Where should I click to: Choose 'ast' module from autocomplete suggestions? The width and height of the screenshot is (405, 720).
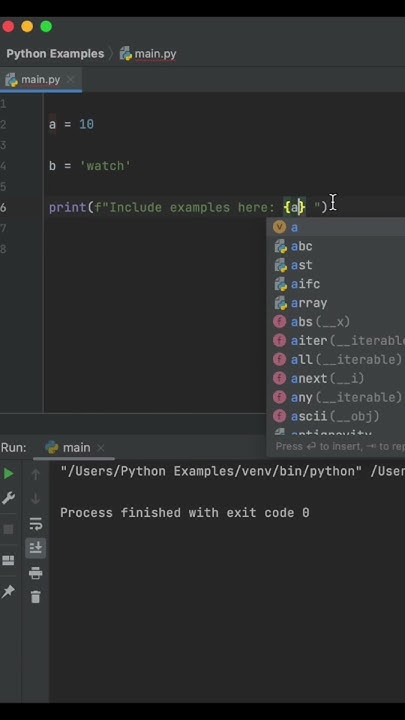point(336,265)
